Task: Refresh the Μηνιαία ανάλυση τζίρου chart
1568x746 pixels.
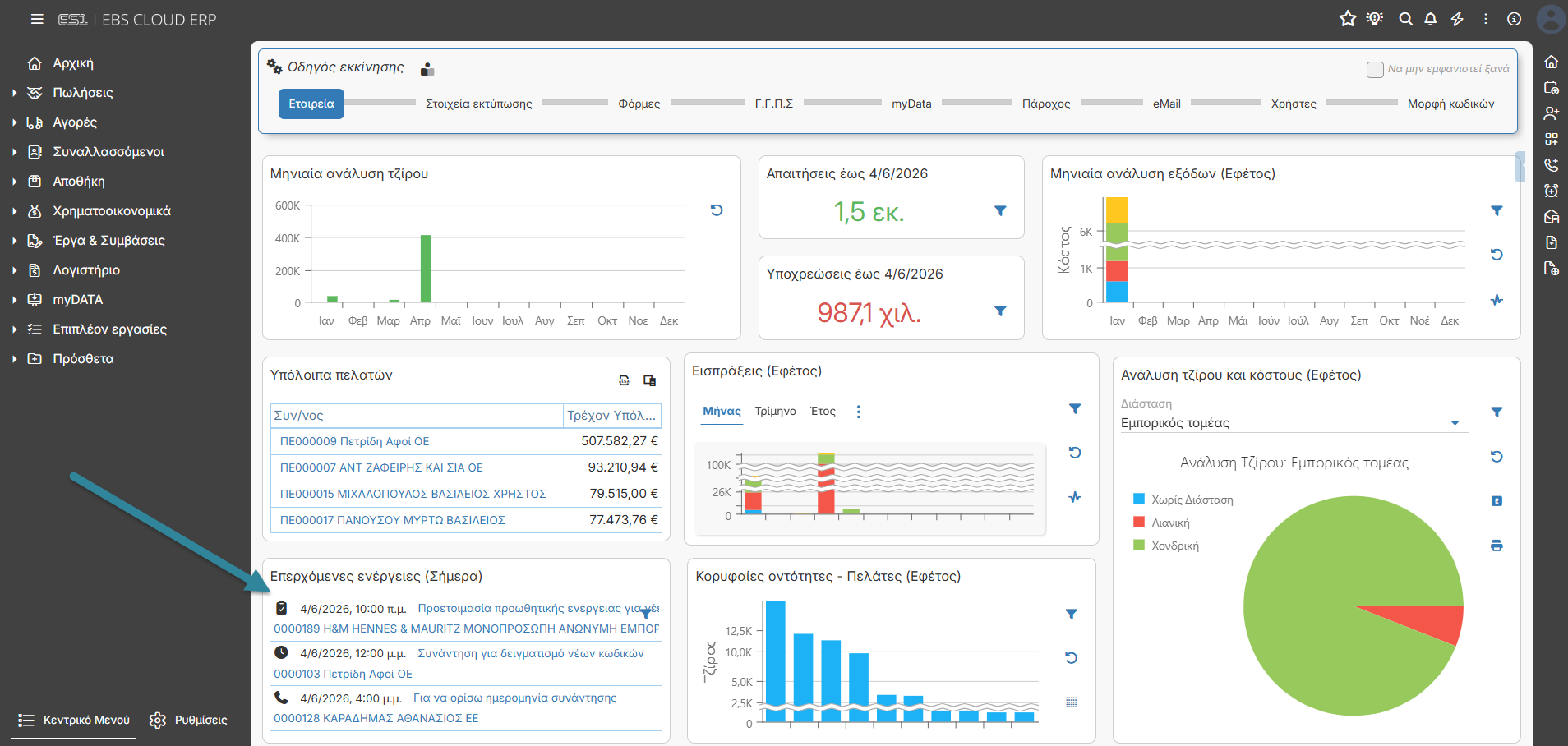Action: [717, 210]
